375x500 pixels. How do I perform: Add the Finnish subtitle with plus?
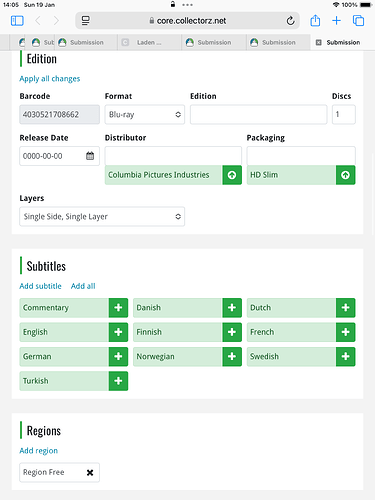tap(232, 332)
